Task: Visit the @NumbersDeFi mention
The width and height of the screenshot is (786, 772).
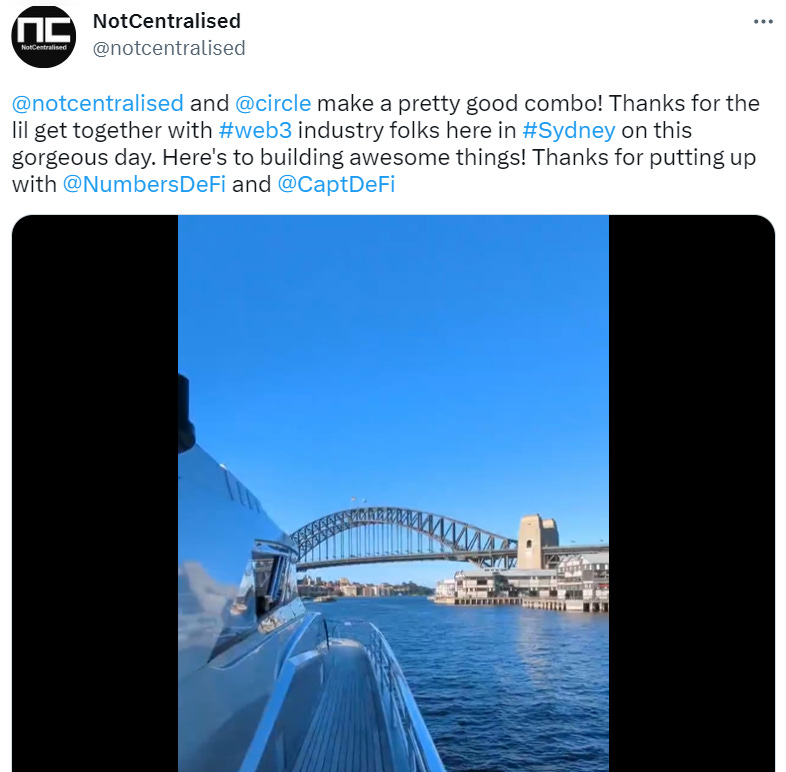Action: pyautogui.click(x=144, y=184)
